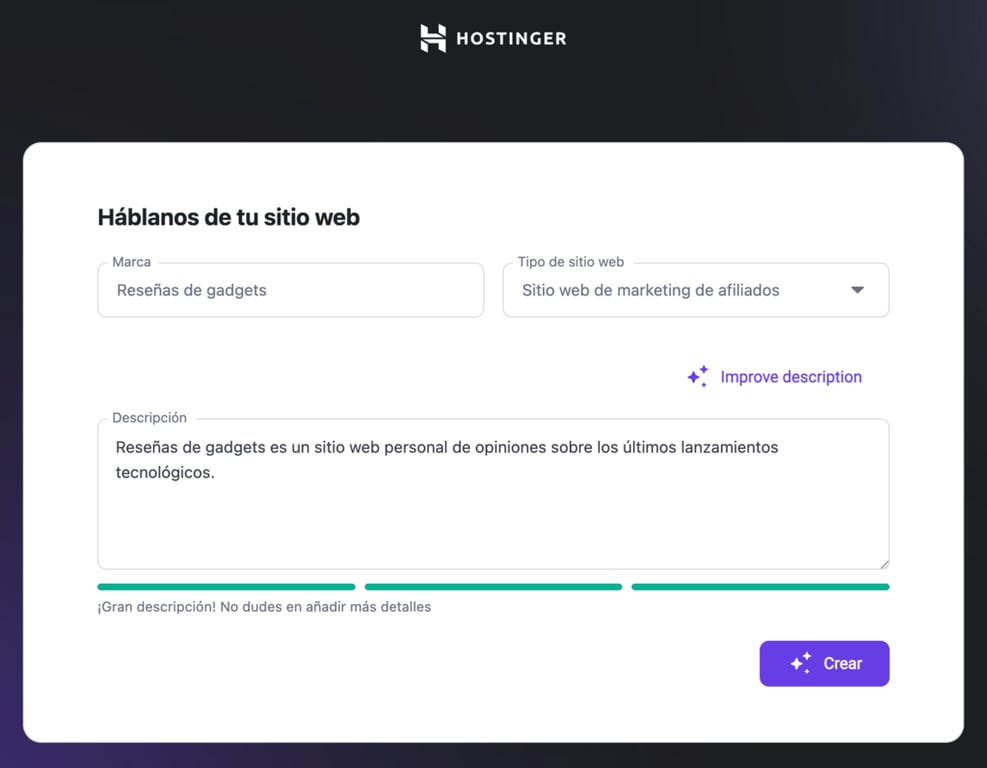Image resolution: width=987 pixels, height=768 pixels.
Task: Click the first green description quality segment
Action: [x=226, y=586]
